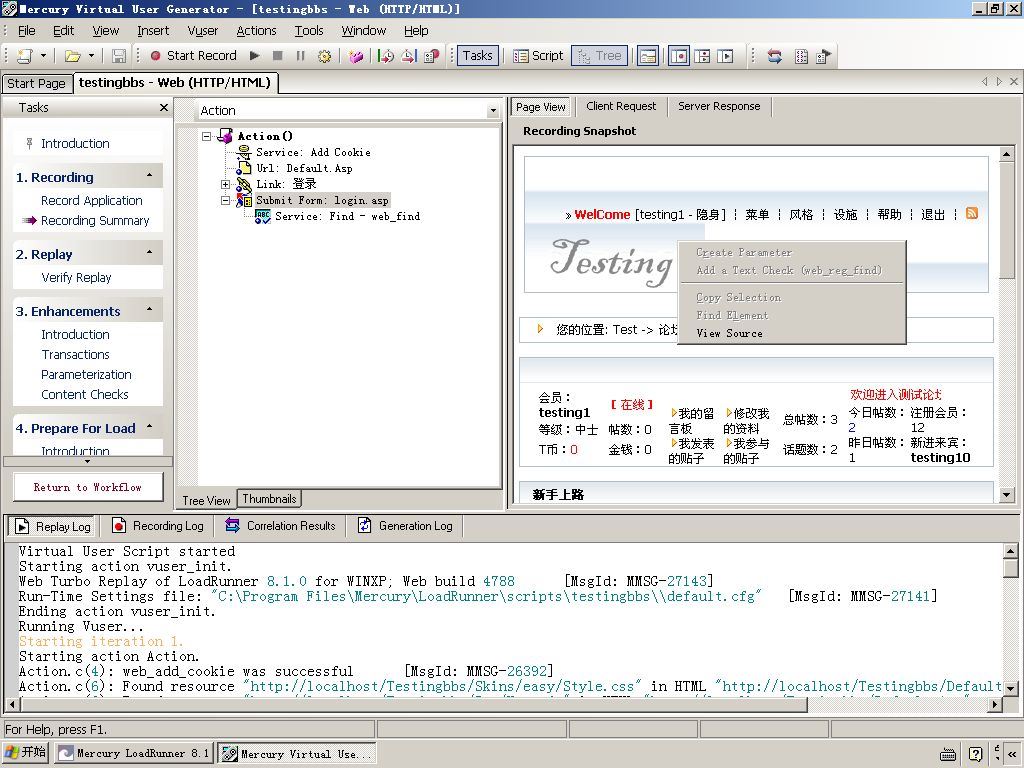The width and height of the screenshot is (1024, 768).
Task: Run the script with the play icon
Action: coord(255,56)
